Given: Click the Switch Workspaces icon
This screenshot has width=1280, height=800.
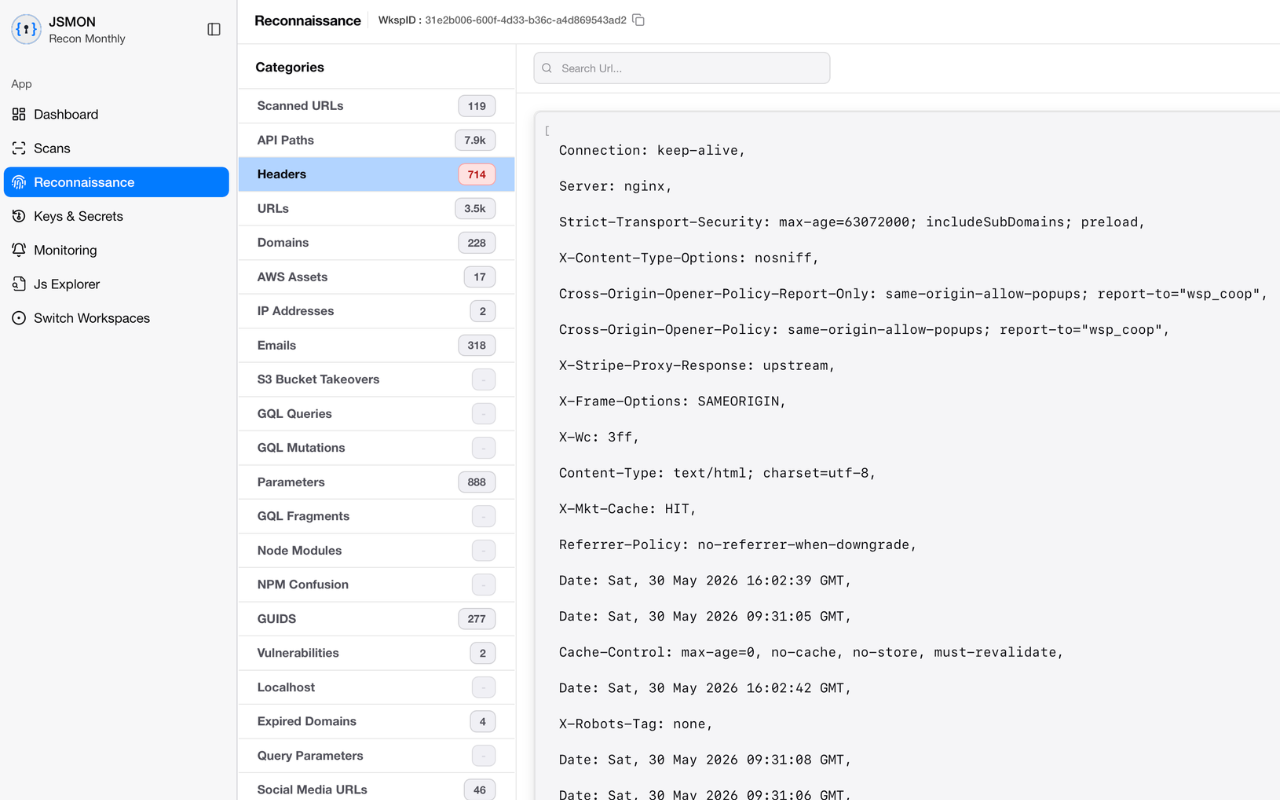Looking at the screenshot, I should click(x=19, y=318).
